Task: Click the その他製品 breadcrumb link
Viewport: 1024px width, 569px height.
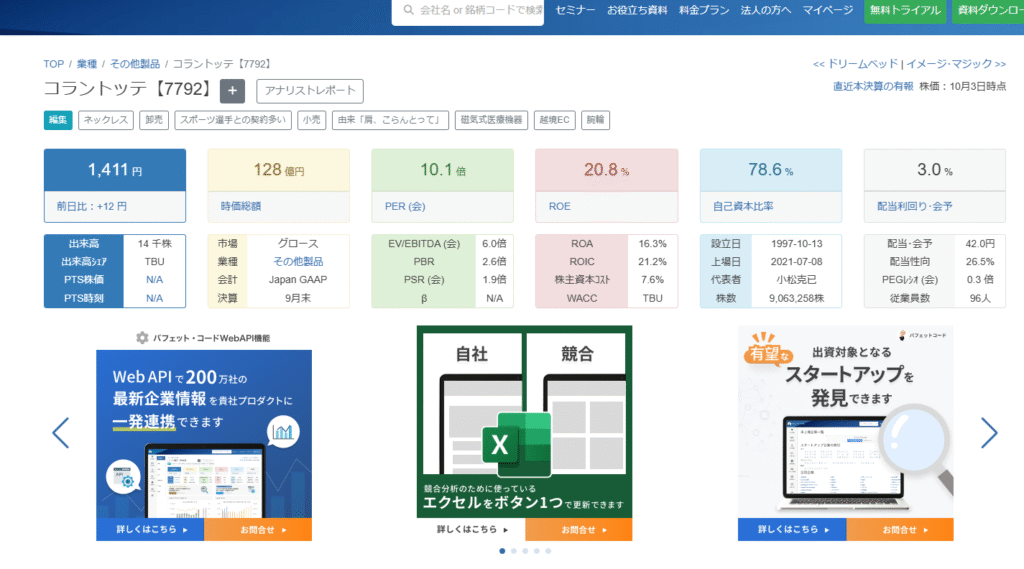Action: point(135,64)
